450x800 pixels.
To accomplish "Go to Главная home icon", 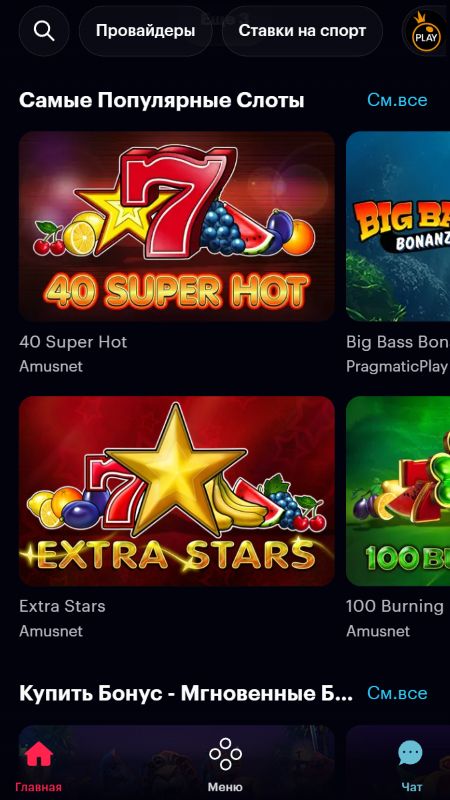I will (39, 765).
